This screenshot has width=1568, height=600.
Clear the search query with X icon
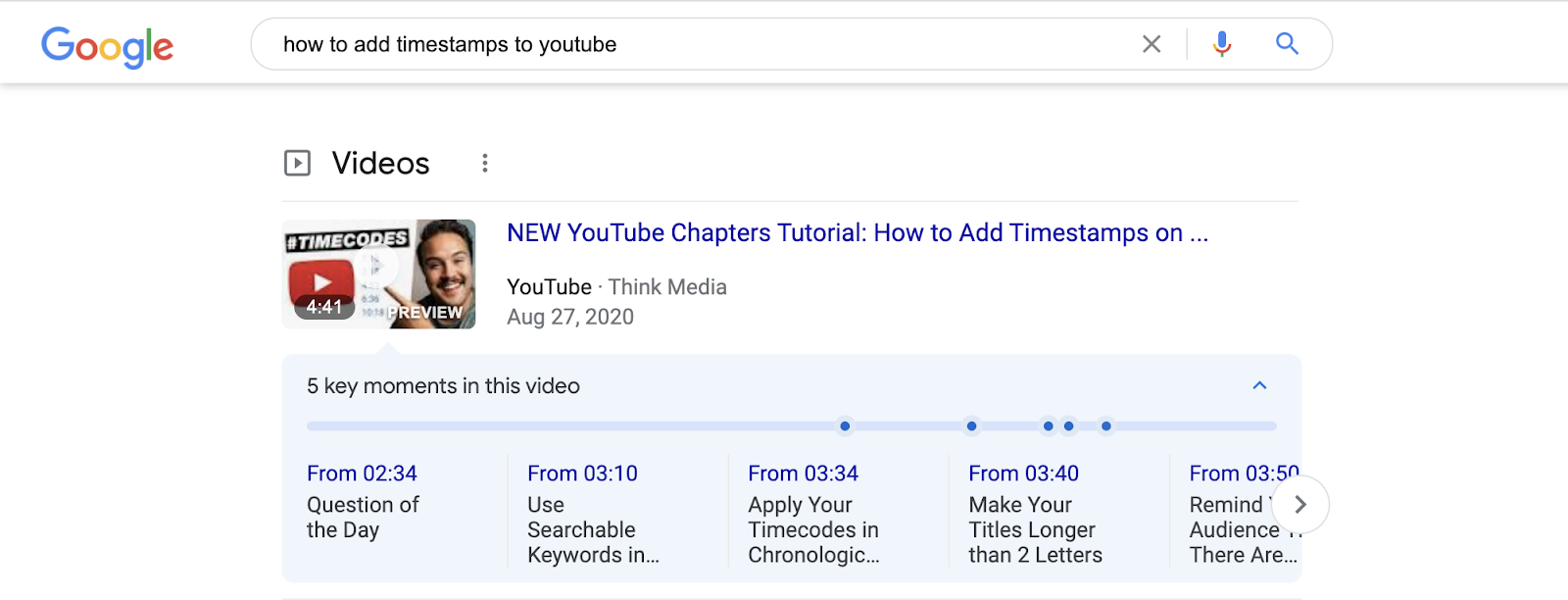click(x=1151, y=44)
